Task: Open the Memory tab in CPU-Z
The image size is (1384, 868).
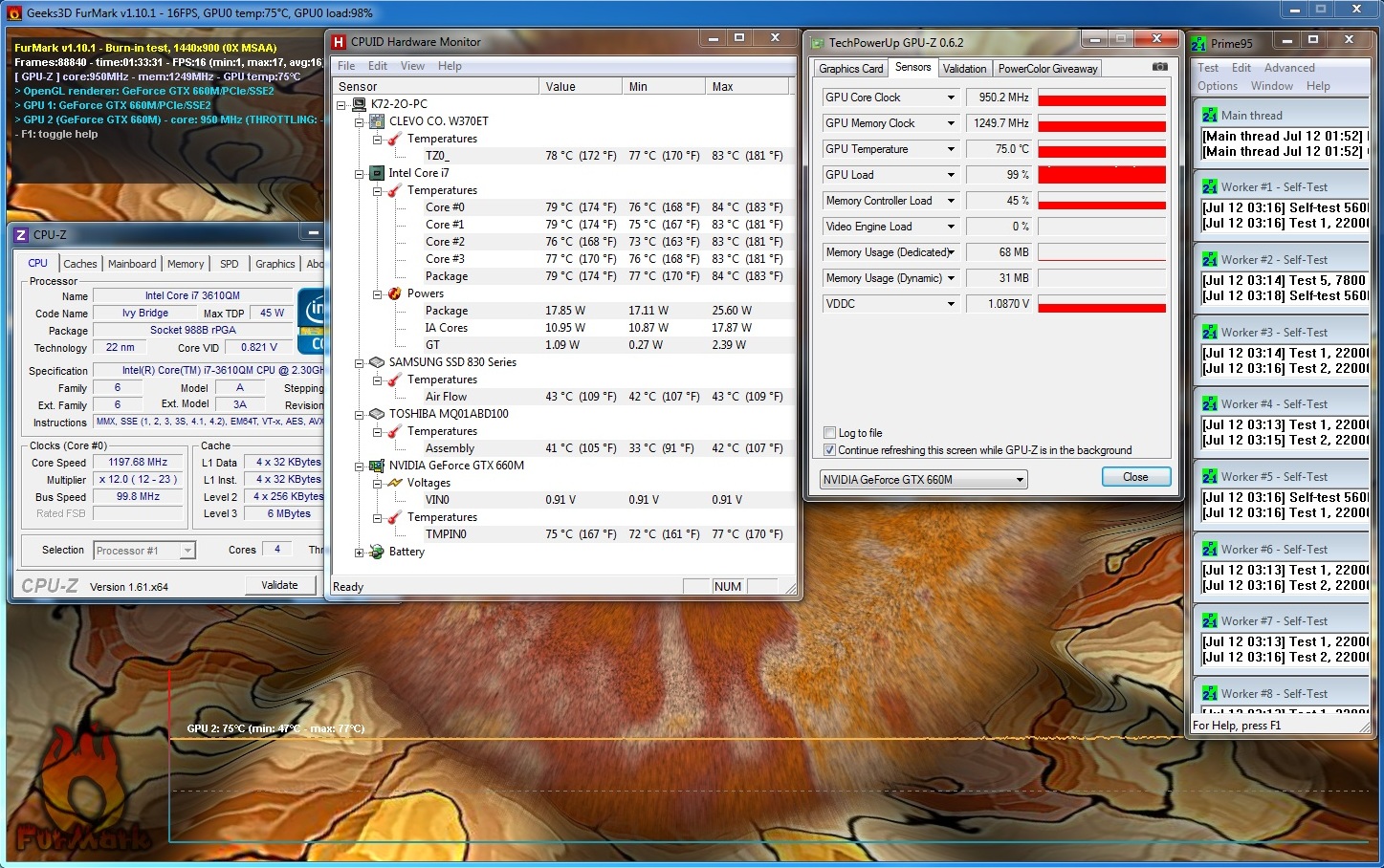Action: 186,264
